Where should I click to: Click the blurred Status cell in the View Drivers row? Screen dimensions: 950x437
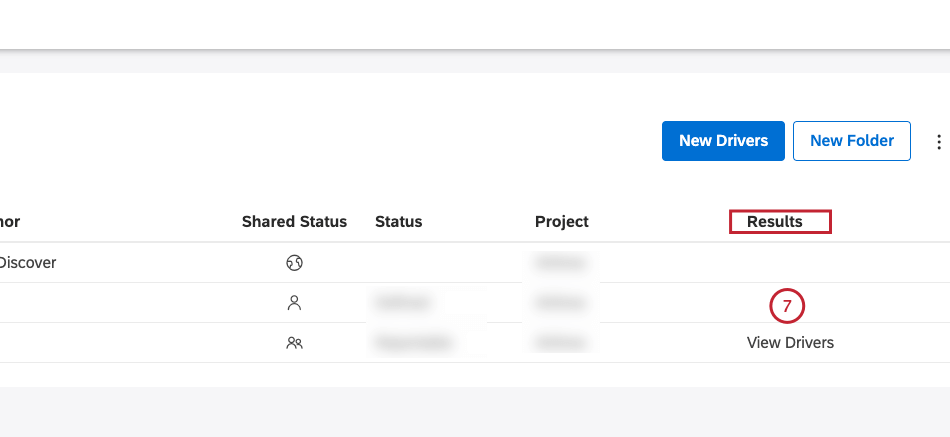(413, 342)
